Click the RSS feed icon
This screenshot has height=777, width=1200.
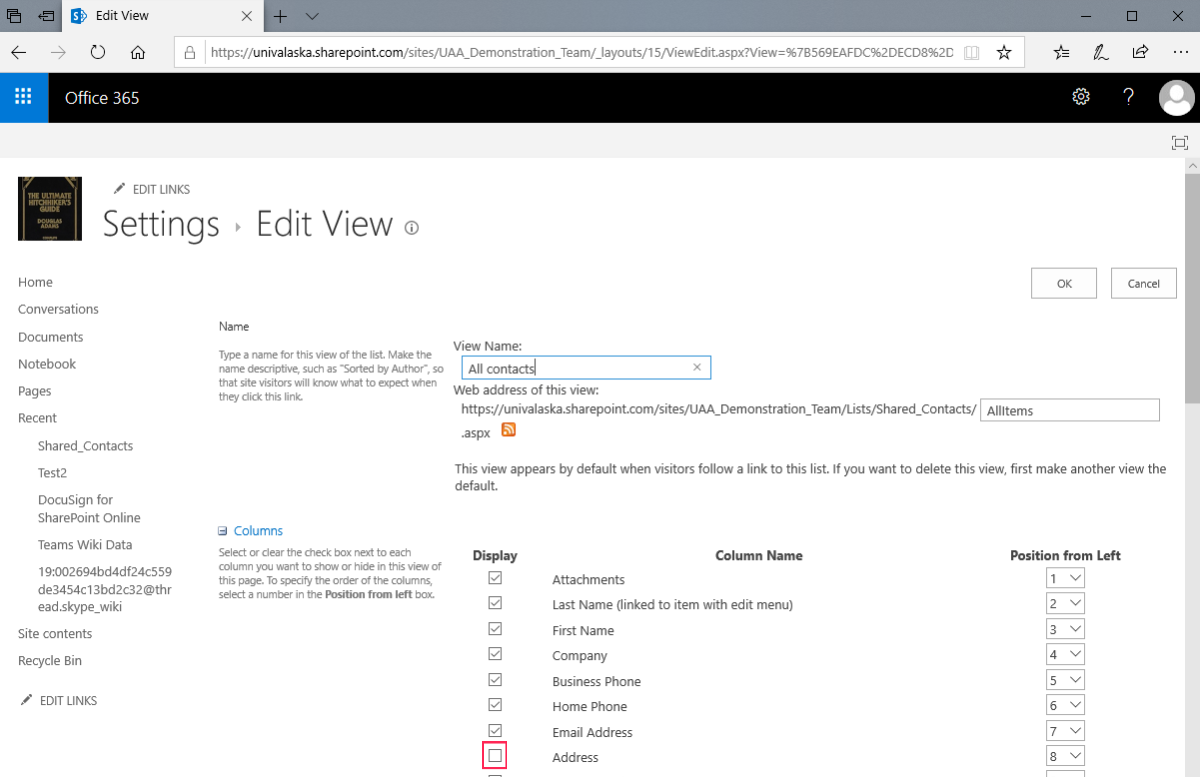coord(508,430)
